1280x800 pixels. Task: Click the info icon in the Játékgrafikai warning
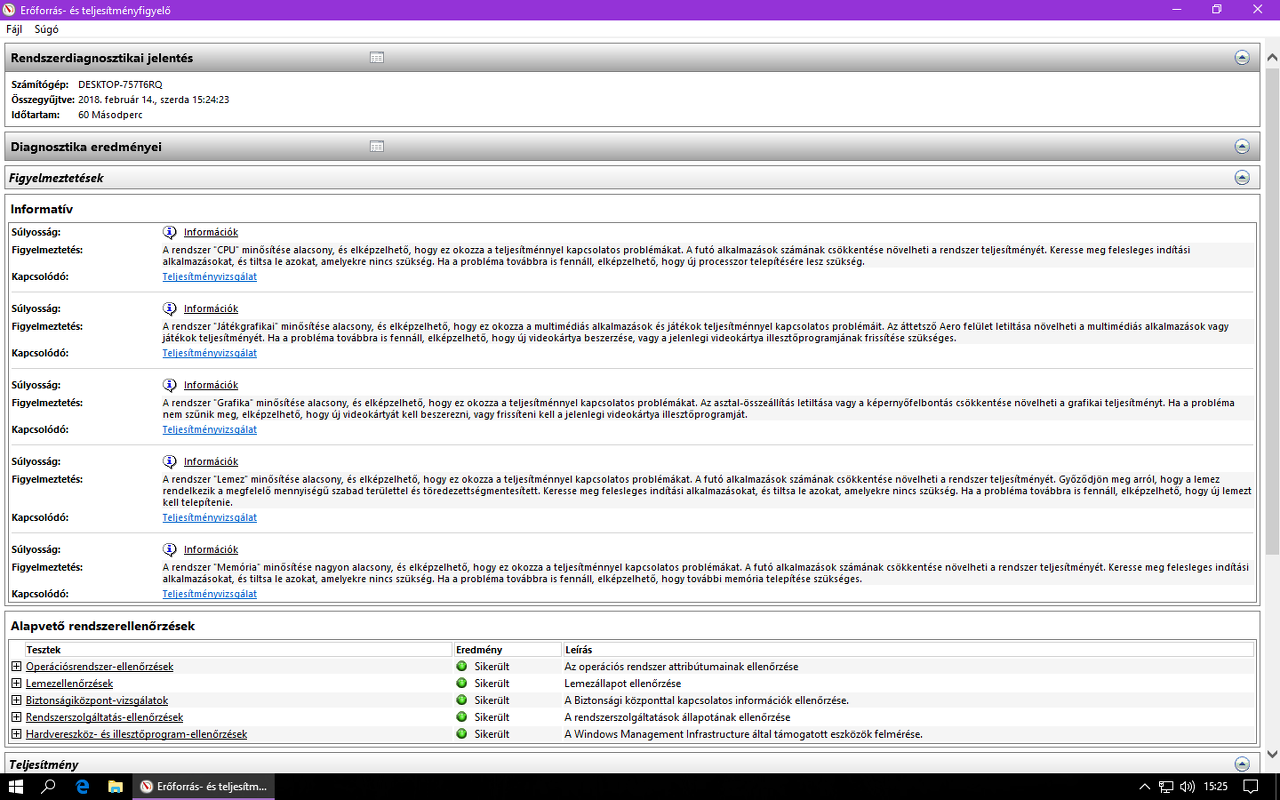click(x=170, y=308)
